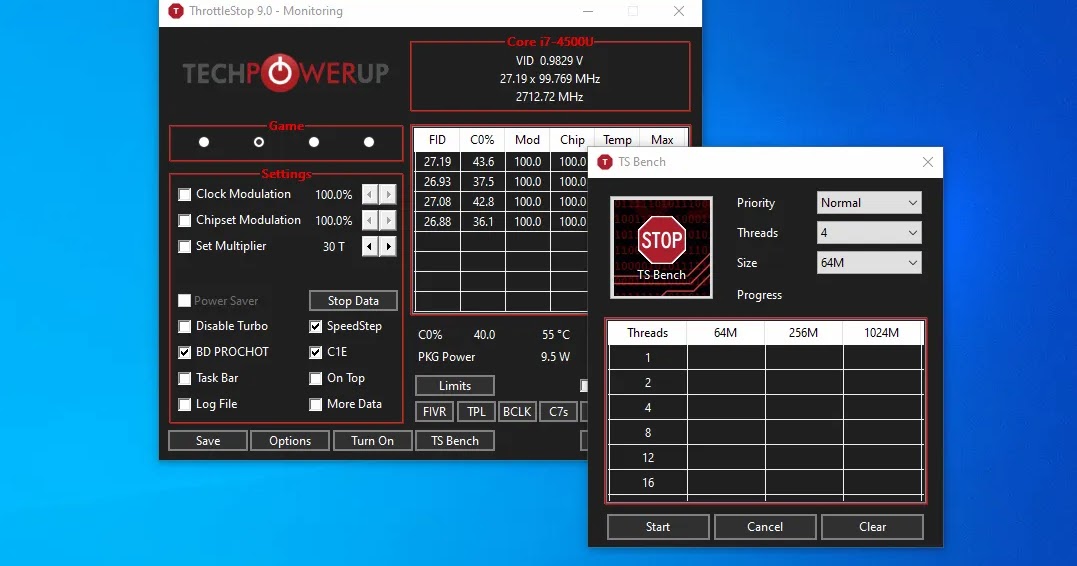Click the C0% column header
Image resolution: width=1077 pixels, height=566 pixels.
pyautogui.click(x=483, y=139)
